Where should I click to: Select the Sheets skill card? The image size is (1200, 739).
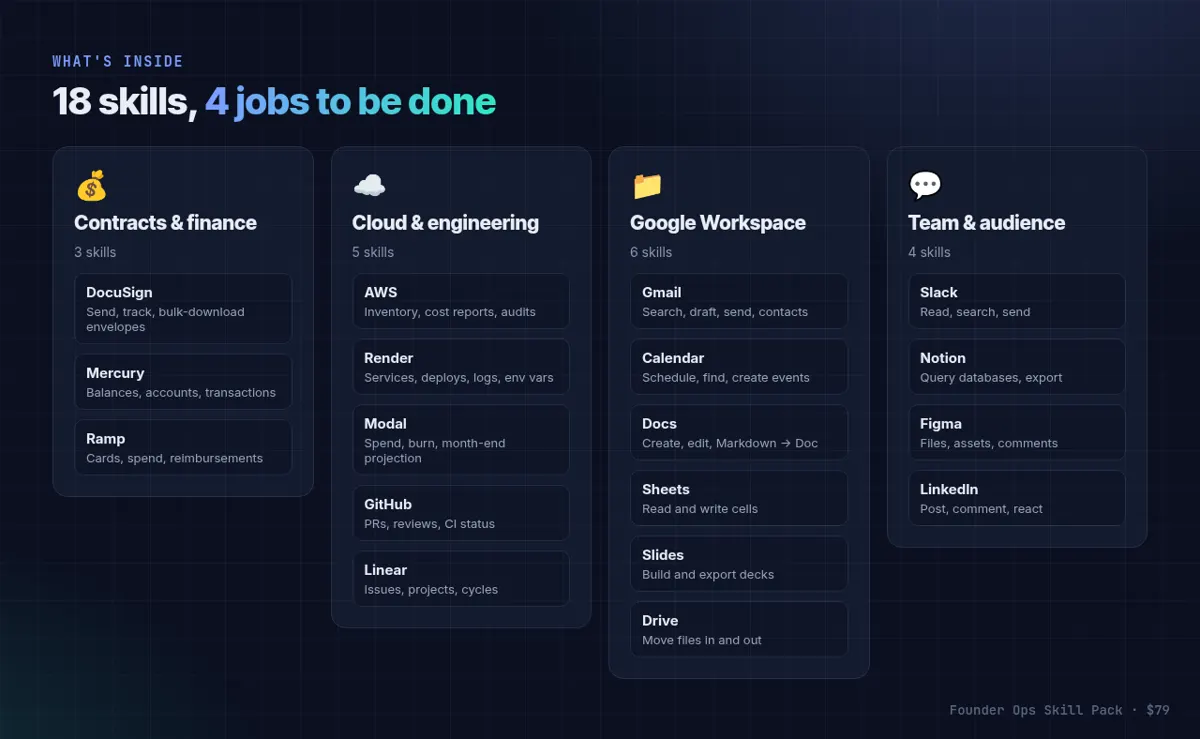pos(739,498)
